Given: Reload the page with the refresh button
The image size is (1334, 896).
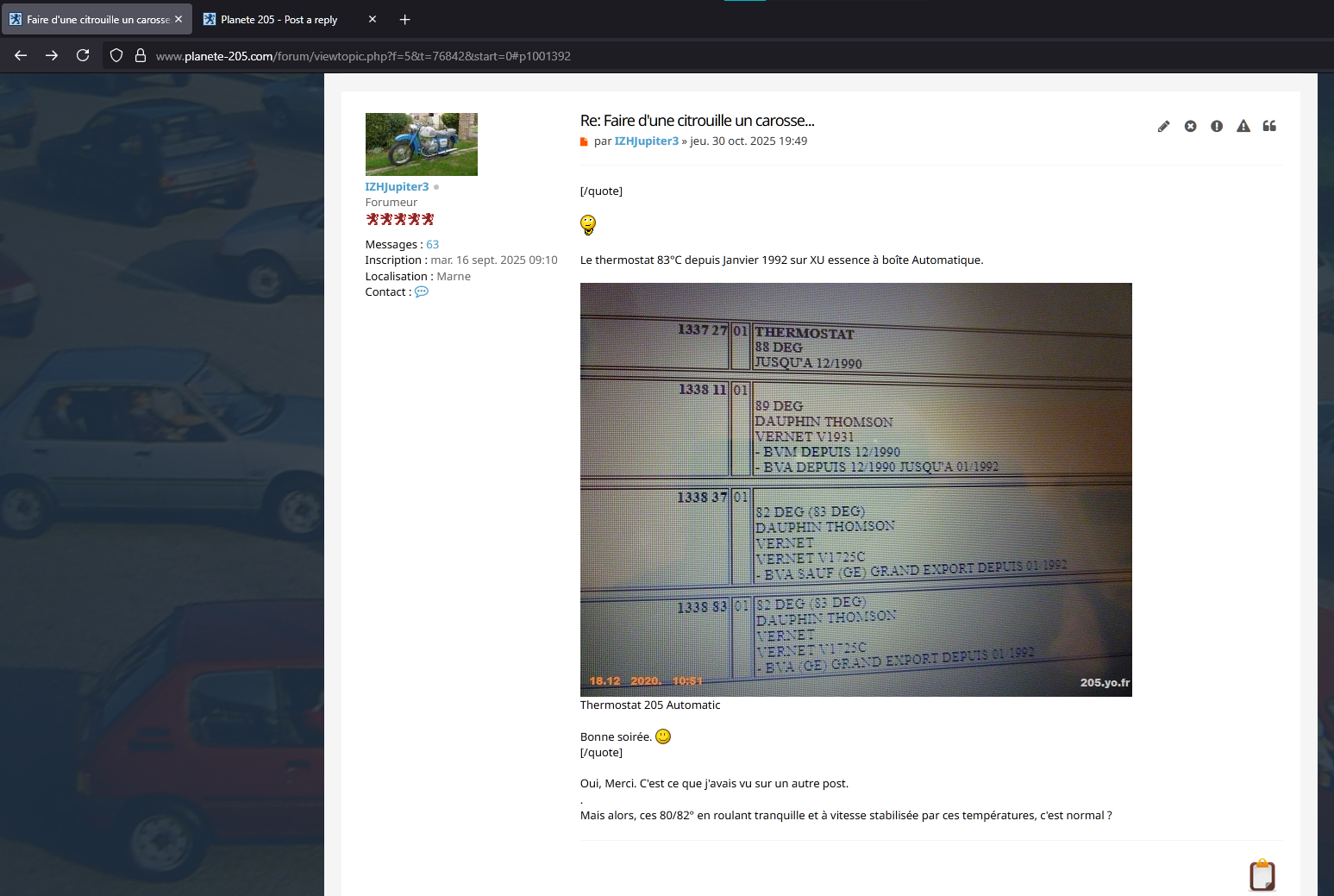Looking at the screenshot, I should click(x=83, y=56).
